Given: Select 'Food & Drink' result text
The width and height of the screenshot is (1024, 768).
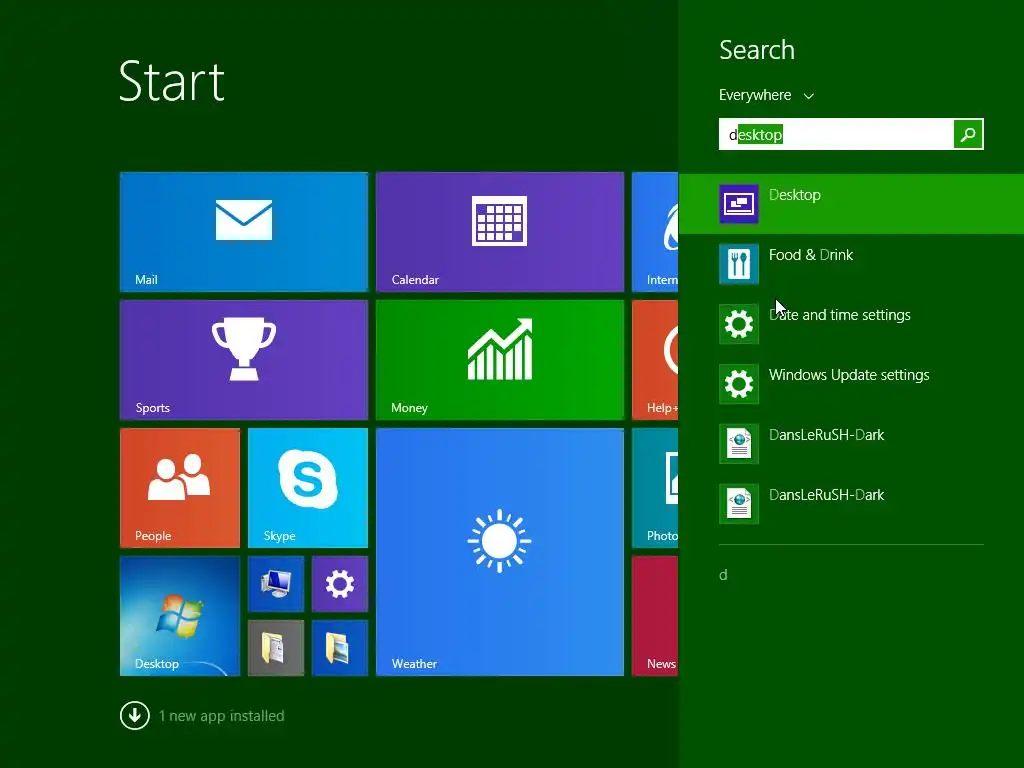Looking at the screenshot, I should click(810, 255).
